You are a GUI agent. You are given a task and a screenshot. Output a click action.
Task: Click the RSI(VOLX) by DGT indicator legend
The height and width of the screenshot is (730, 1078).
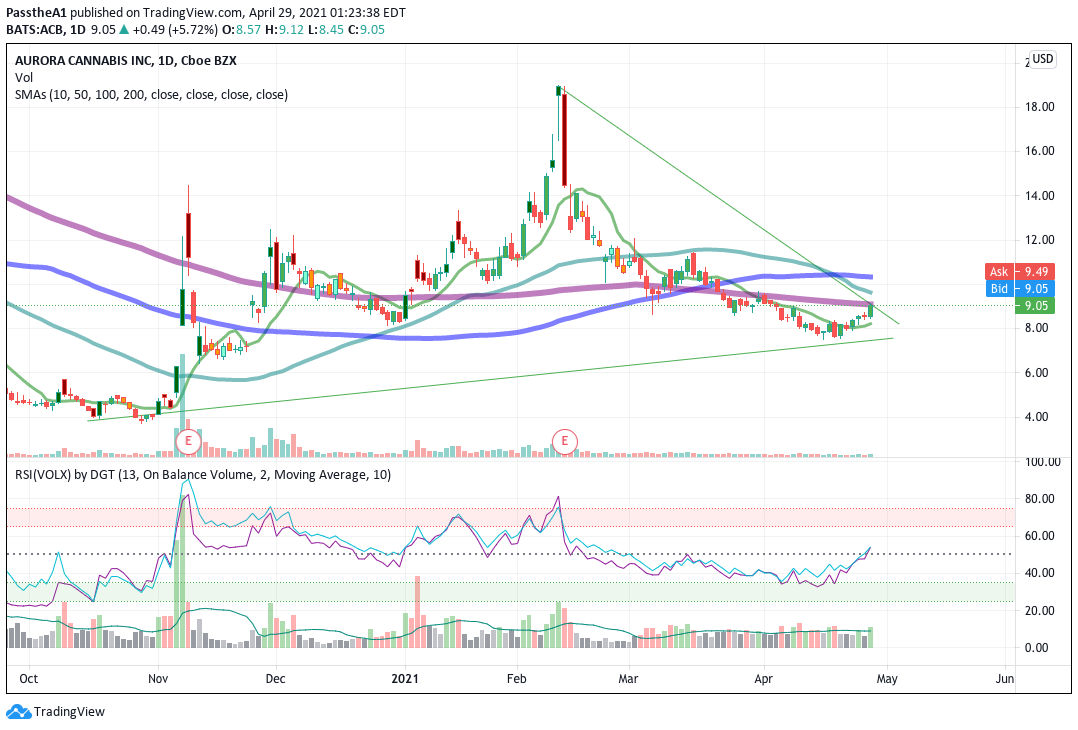pos(203,474)
